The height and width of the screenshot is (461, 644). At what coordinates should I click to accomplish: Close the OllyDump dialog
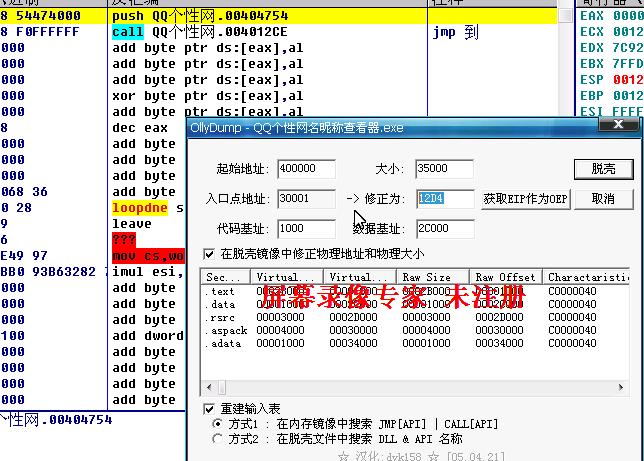618,124
